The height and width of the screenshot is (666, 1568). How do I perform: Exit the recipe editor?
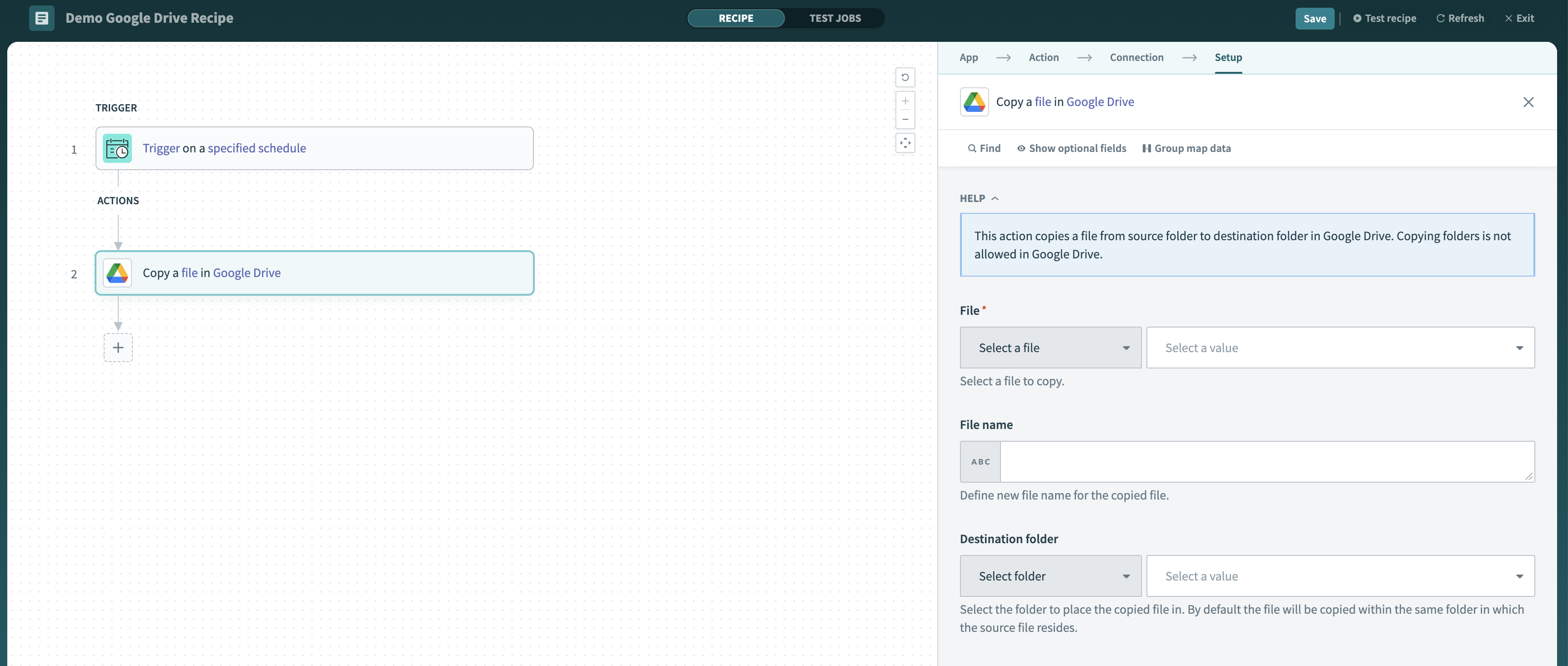click(1519, 18)
